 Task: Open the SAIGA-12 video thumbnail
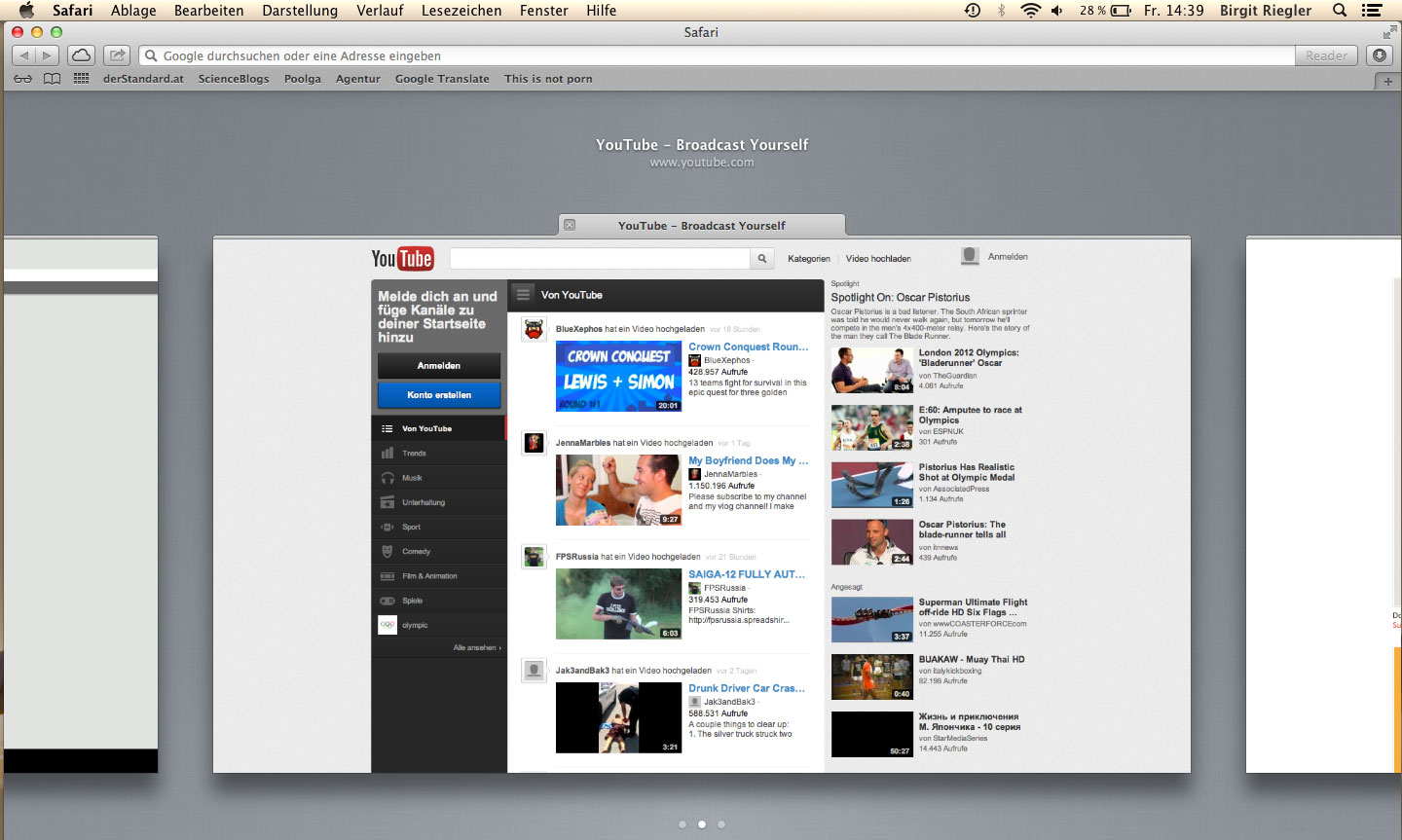coord(619,604)
